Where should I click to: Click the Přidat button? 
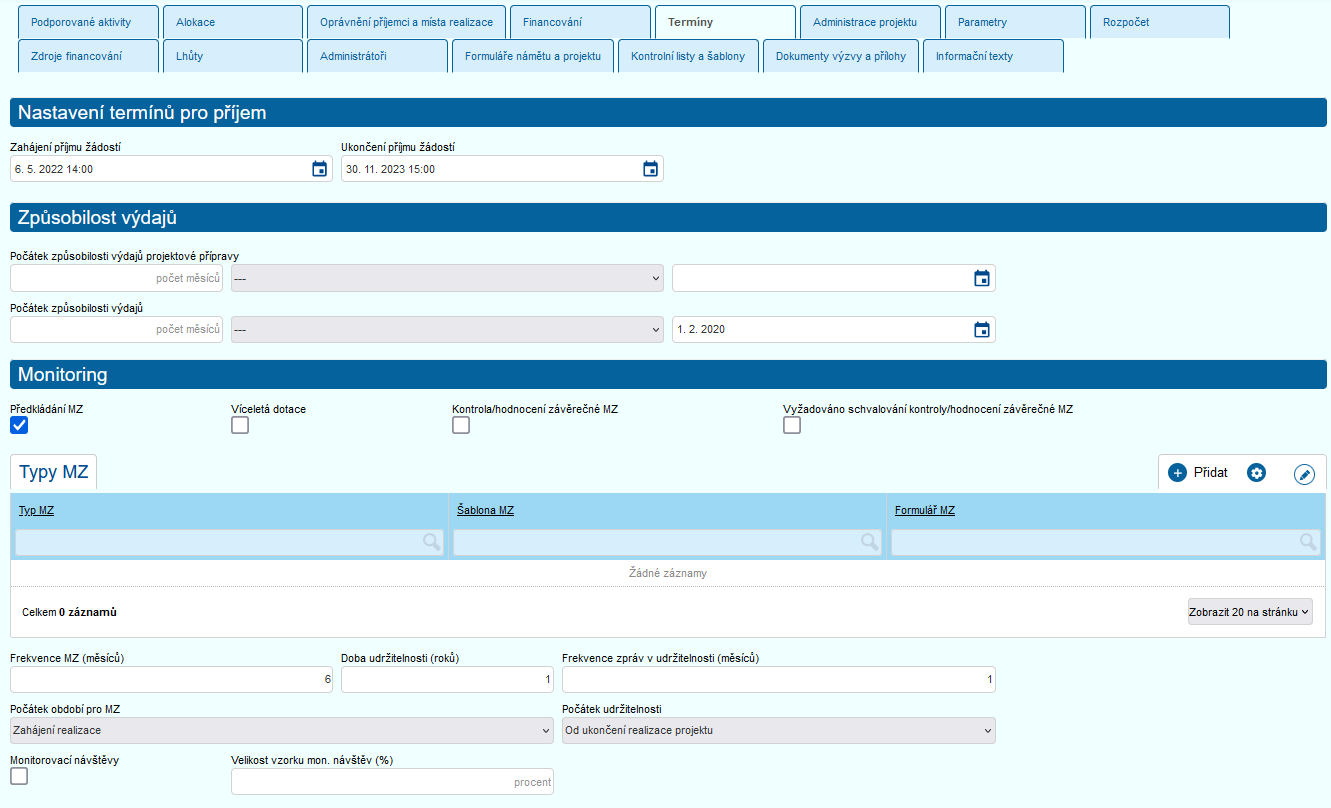click(x=1198, y=473)
